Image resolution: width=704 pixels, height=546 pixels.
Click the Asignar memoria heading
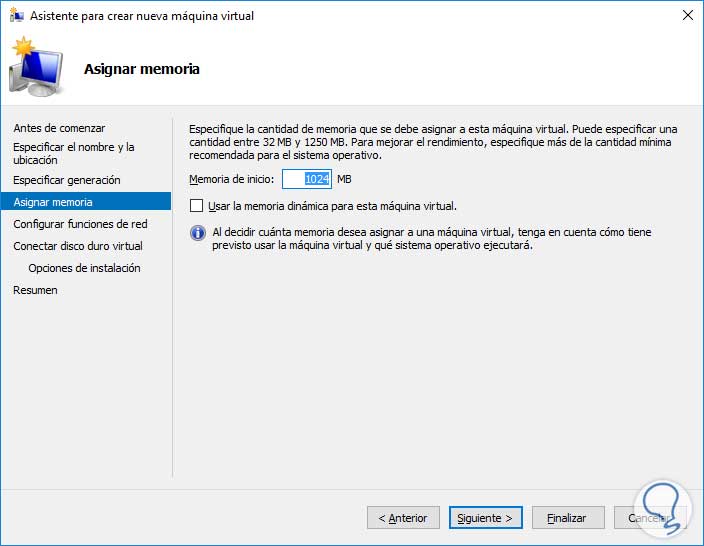(x=141, y=69)
